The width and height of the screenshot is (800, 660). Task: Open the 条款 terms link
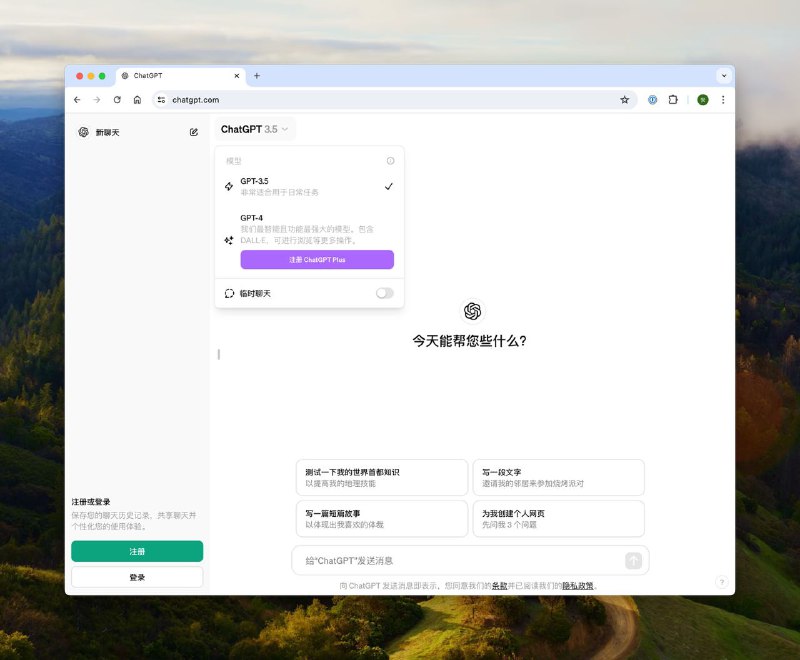[499, 586]
